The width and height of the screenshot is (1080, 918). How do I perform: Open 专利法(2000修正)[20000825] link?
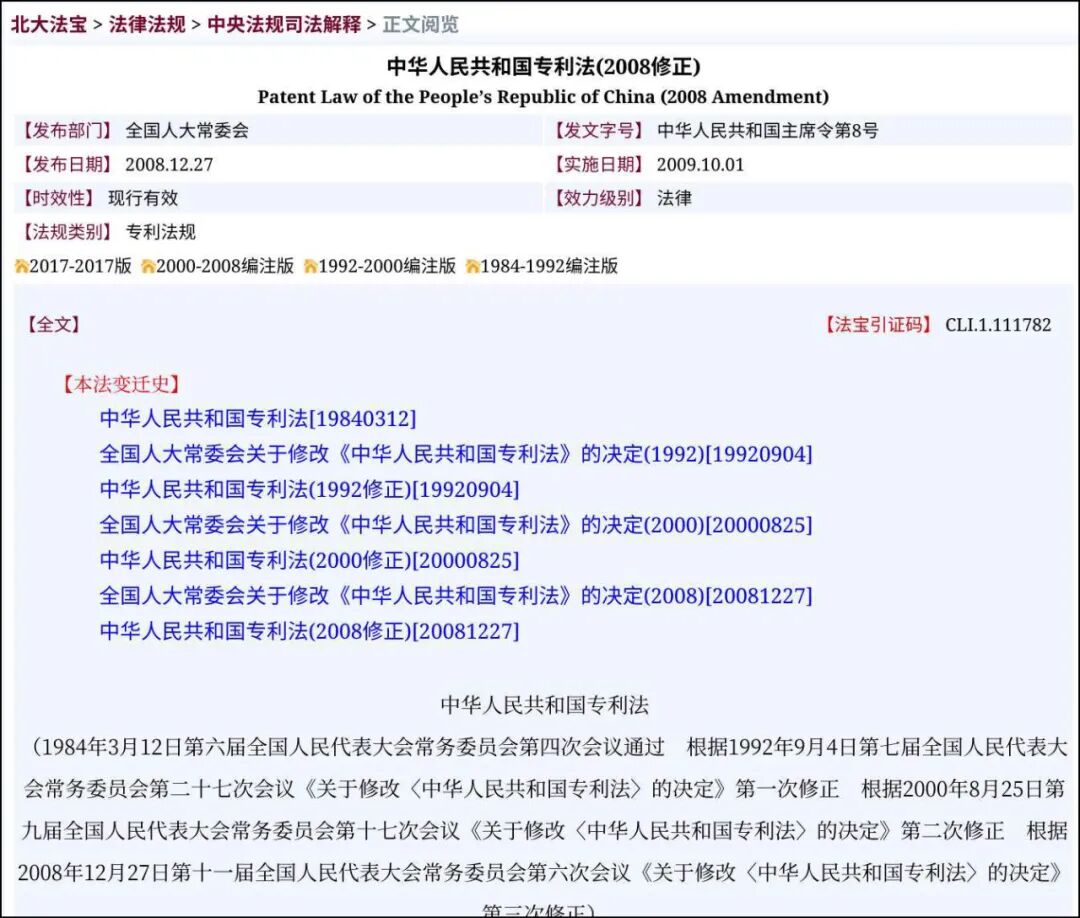point(308,560)
